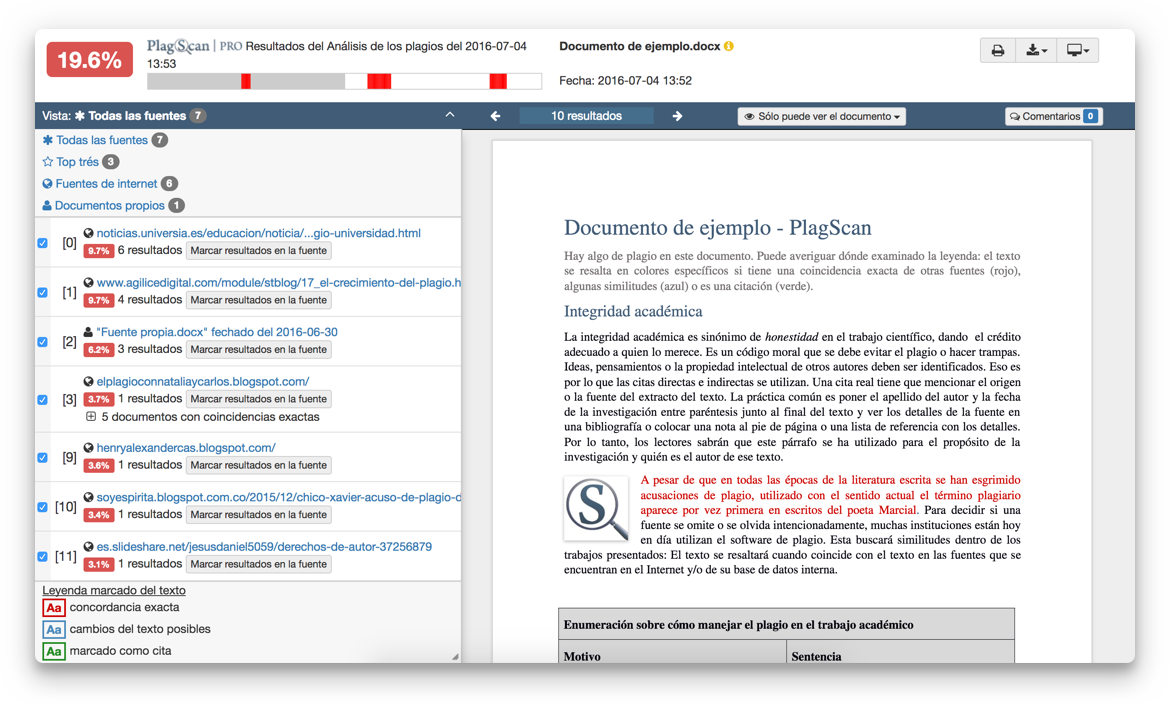Select 'Top tres' filter
The image size is (1170, 705).
click(80, 162)
